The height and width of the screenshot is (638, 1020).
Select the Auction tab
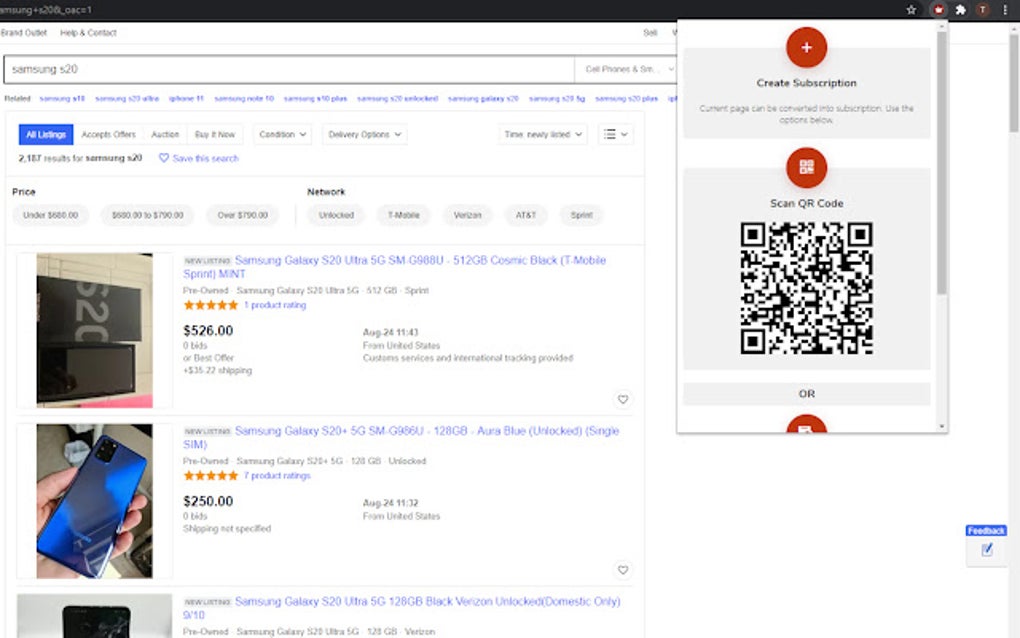click(165, 135)
